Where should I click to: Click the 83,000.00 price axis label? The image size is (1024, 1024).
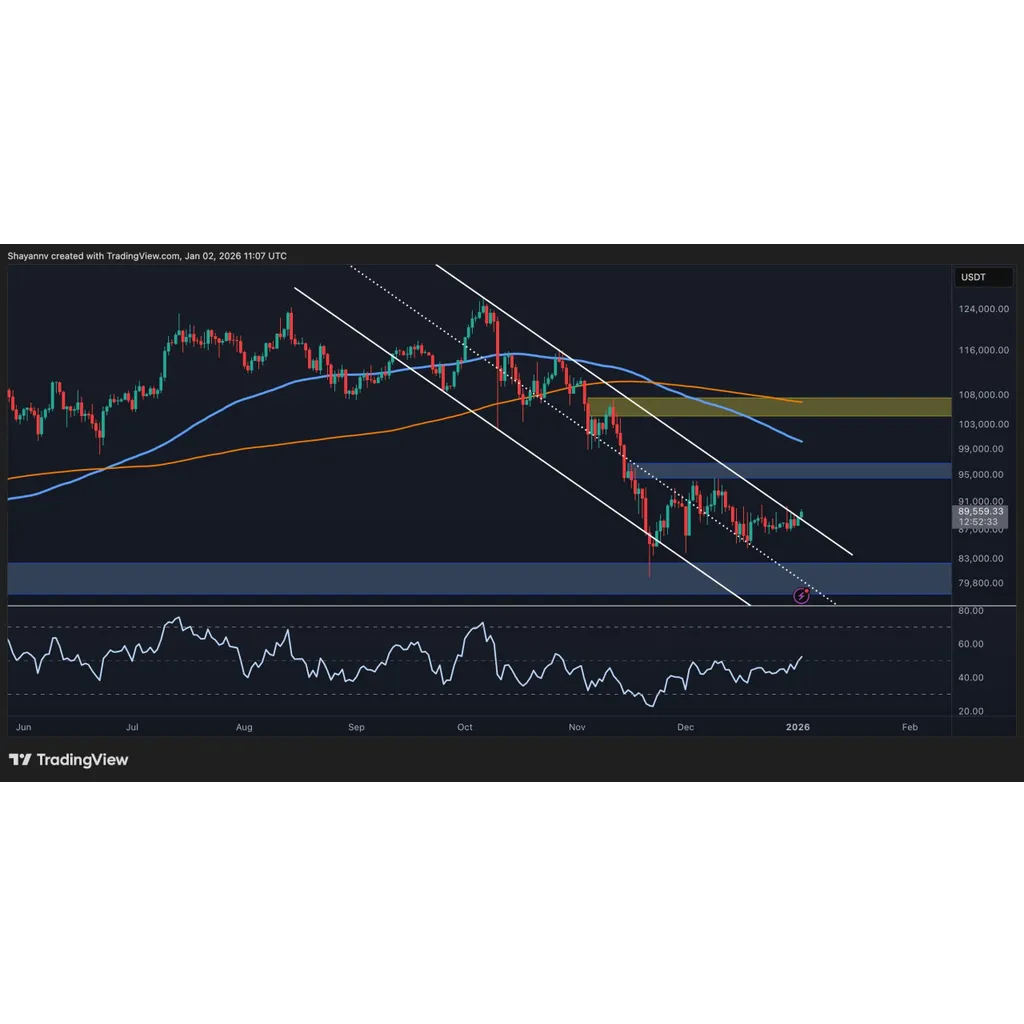tap(981, 558)
